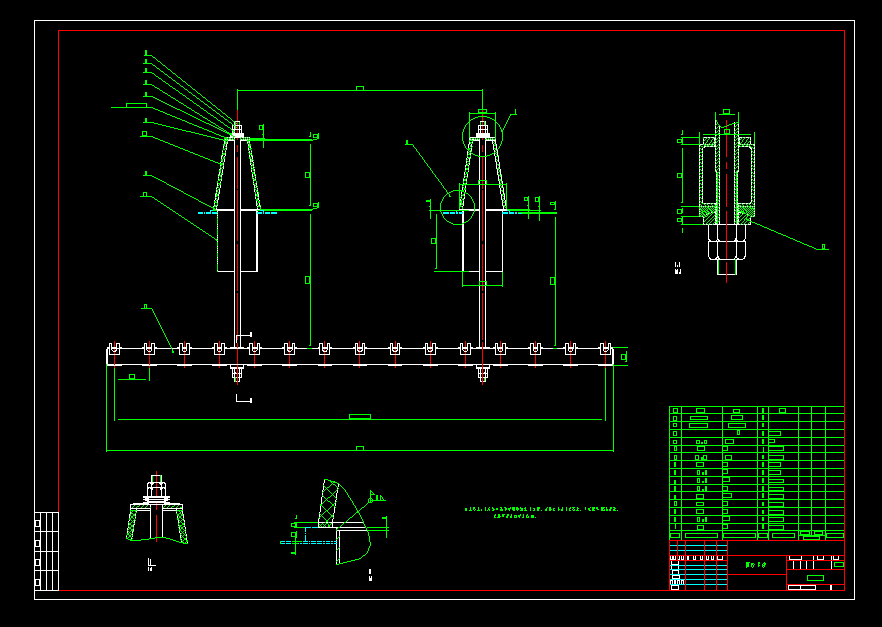Select the overall width dimension label at the bottom
Image resolution: width=882 pixels, height=627 pixels.
[360, 448]
